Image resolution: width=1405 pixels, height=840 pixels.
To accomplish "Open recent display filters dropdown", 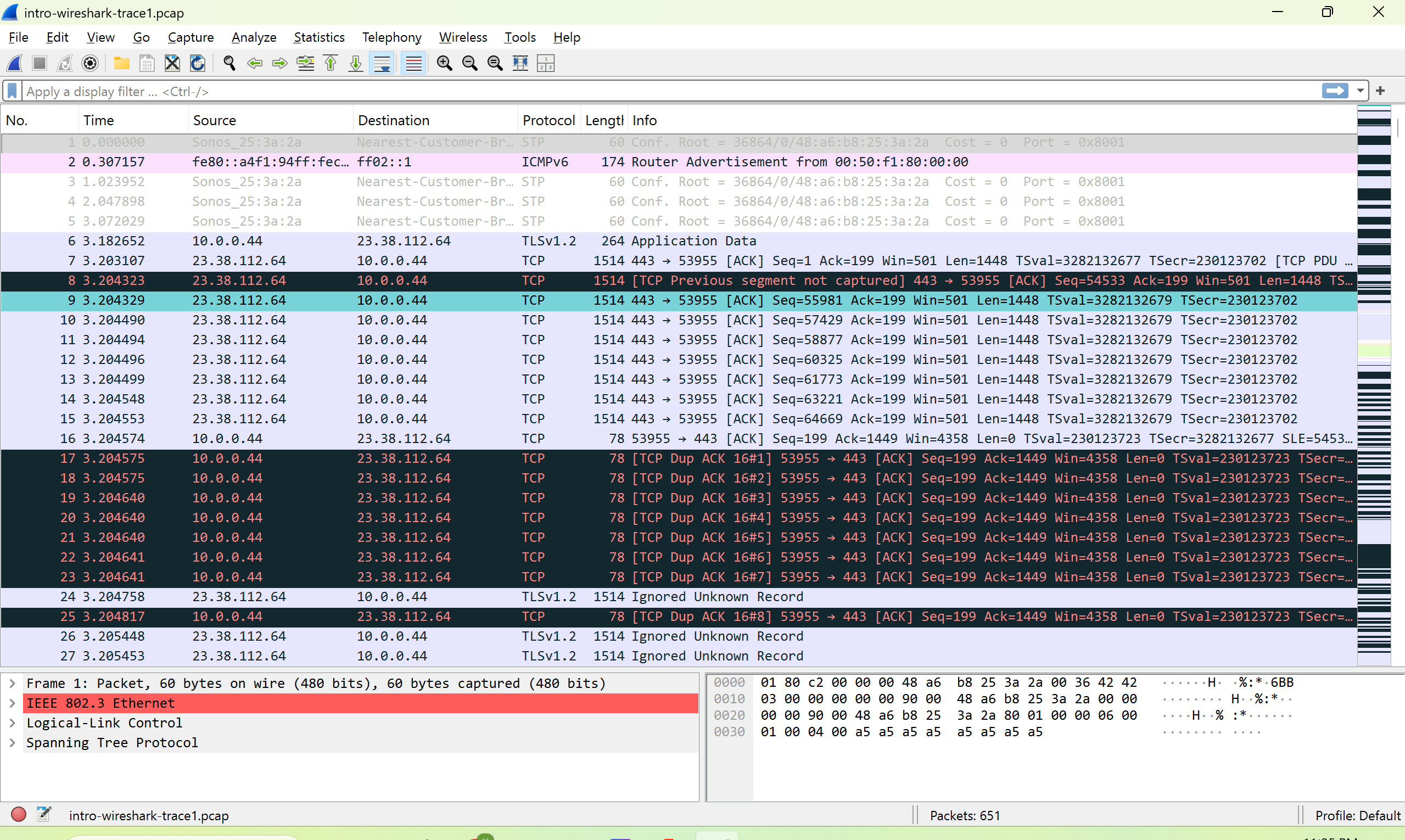I will tap(1361, 91).
